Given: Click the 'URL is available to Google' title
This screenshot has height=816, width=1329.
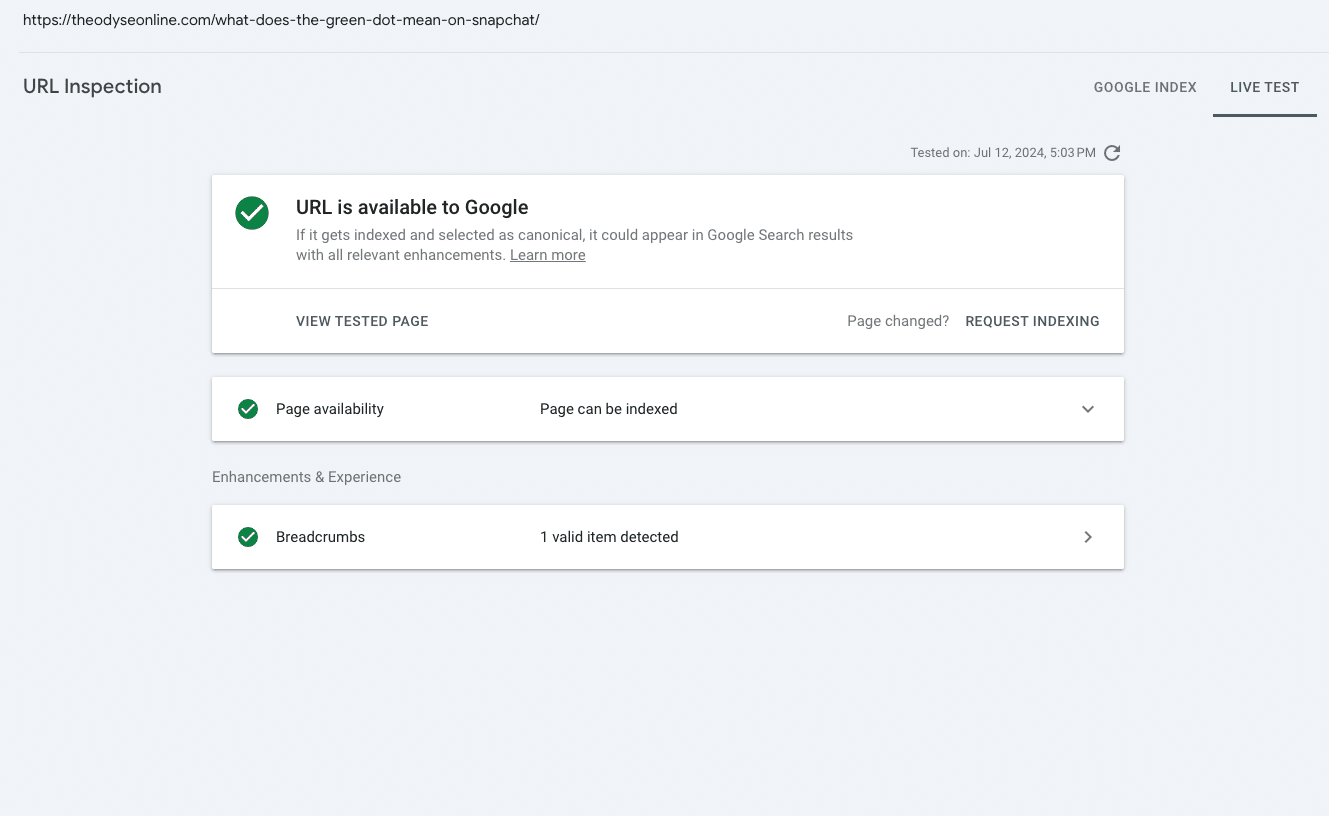Looking at the screenshot, I should (412, 207).
